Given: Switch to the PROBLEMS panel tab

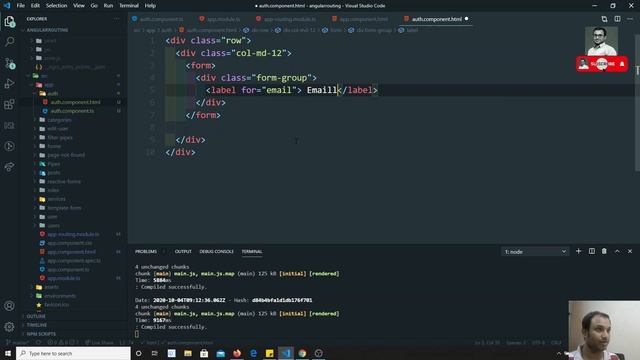Looking at the screenshot, I should pos(146,251).
